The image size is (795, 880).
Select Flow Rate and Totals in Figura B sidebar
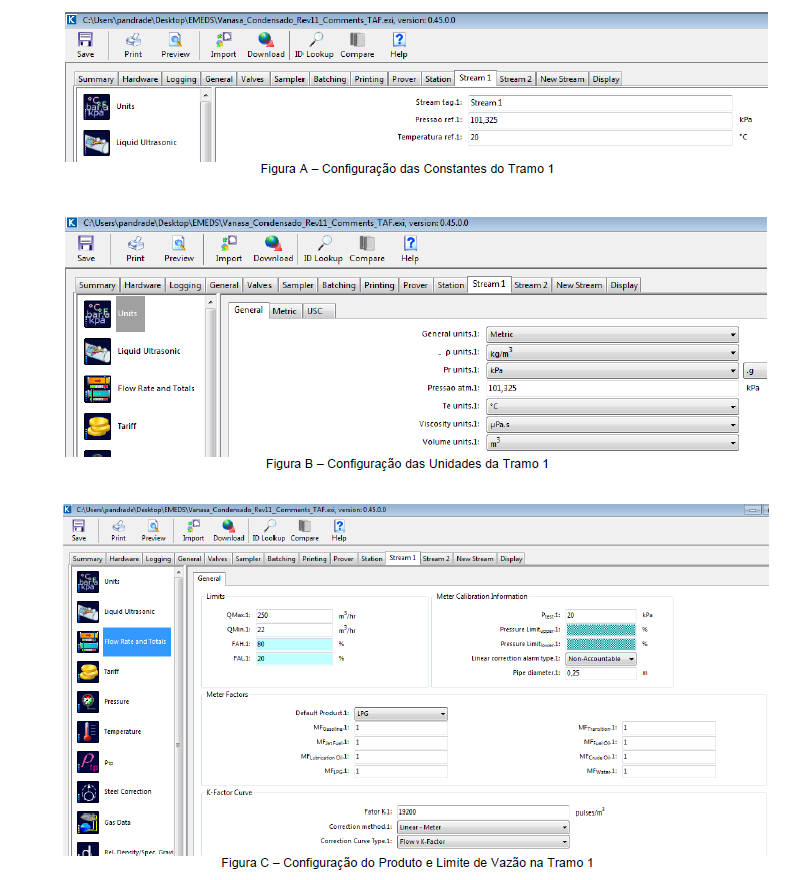tap(139, 389)
